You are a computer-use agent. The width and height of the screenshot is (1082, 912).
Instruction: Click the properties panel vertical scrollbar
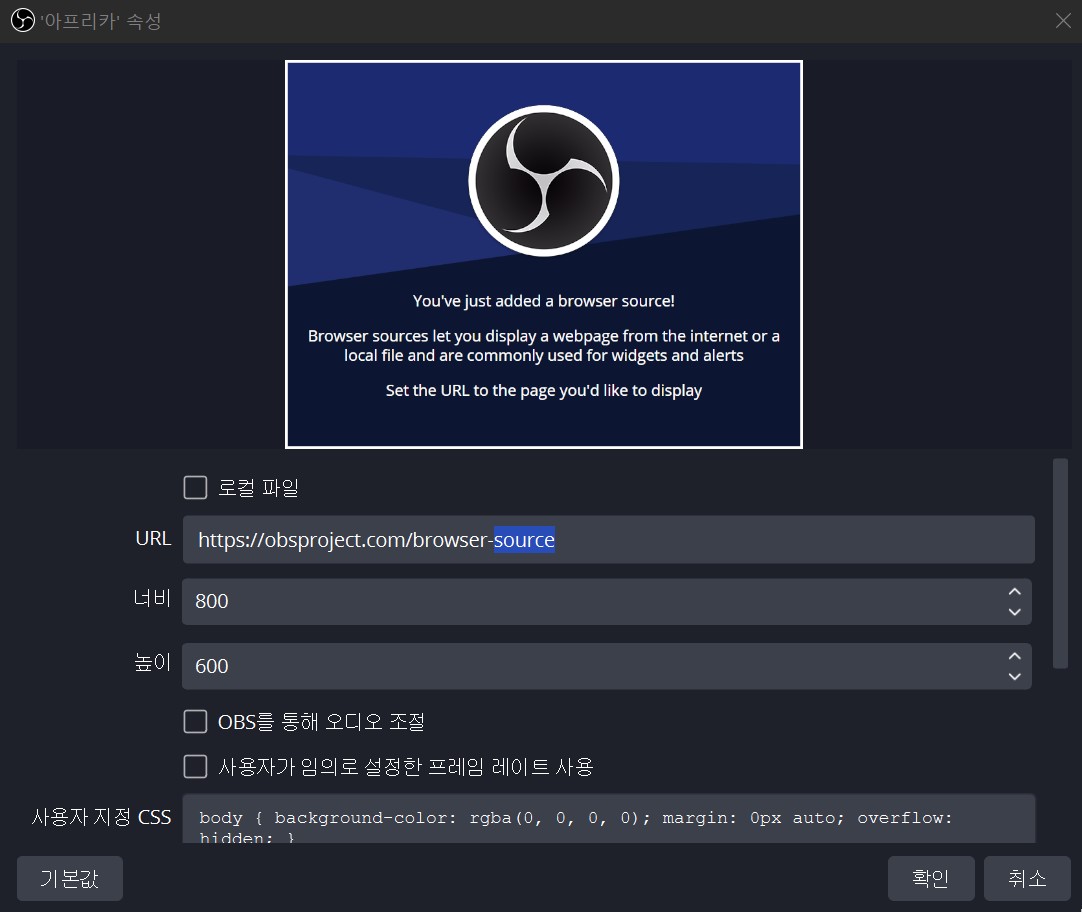tap(1061, 564)
